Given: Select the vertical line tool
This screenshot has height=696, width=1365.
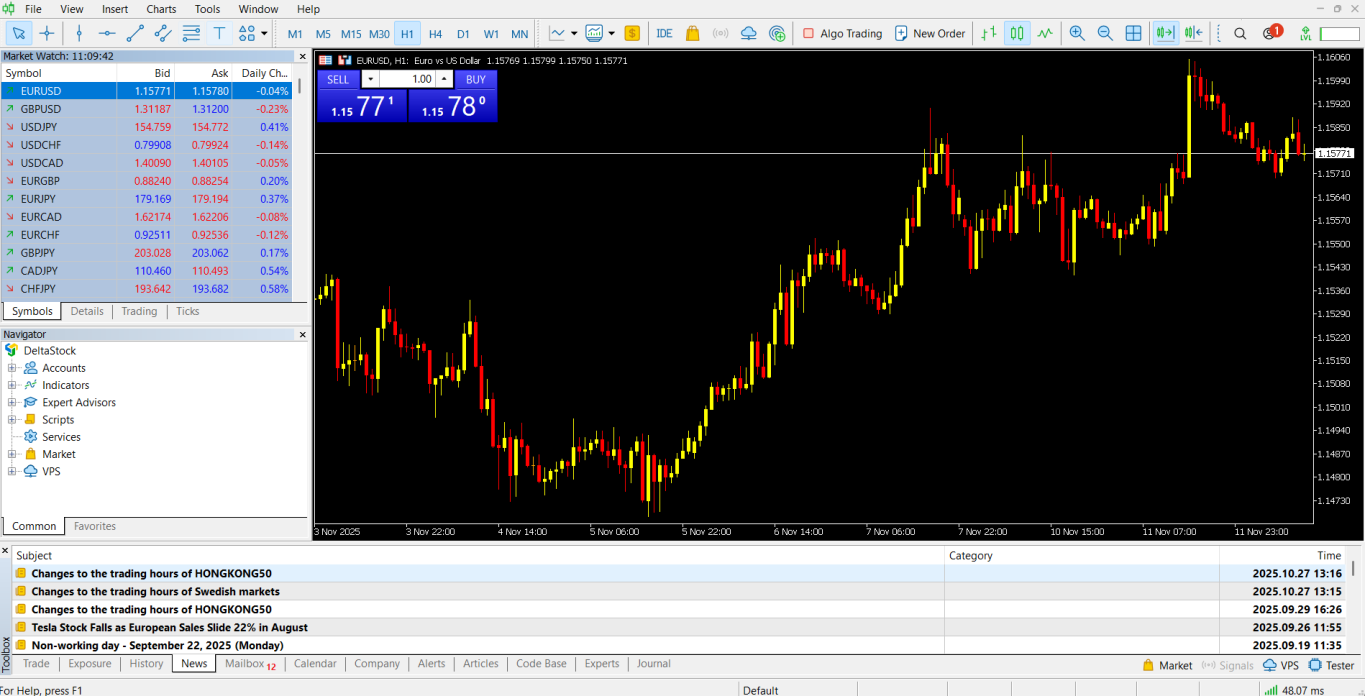Looking at the screenshot, I should click(79, 33).
